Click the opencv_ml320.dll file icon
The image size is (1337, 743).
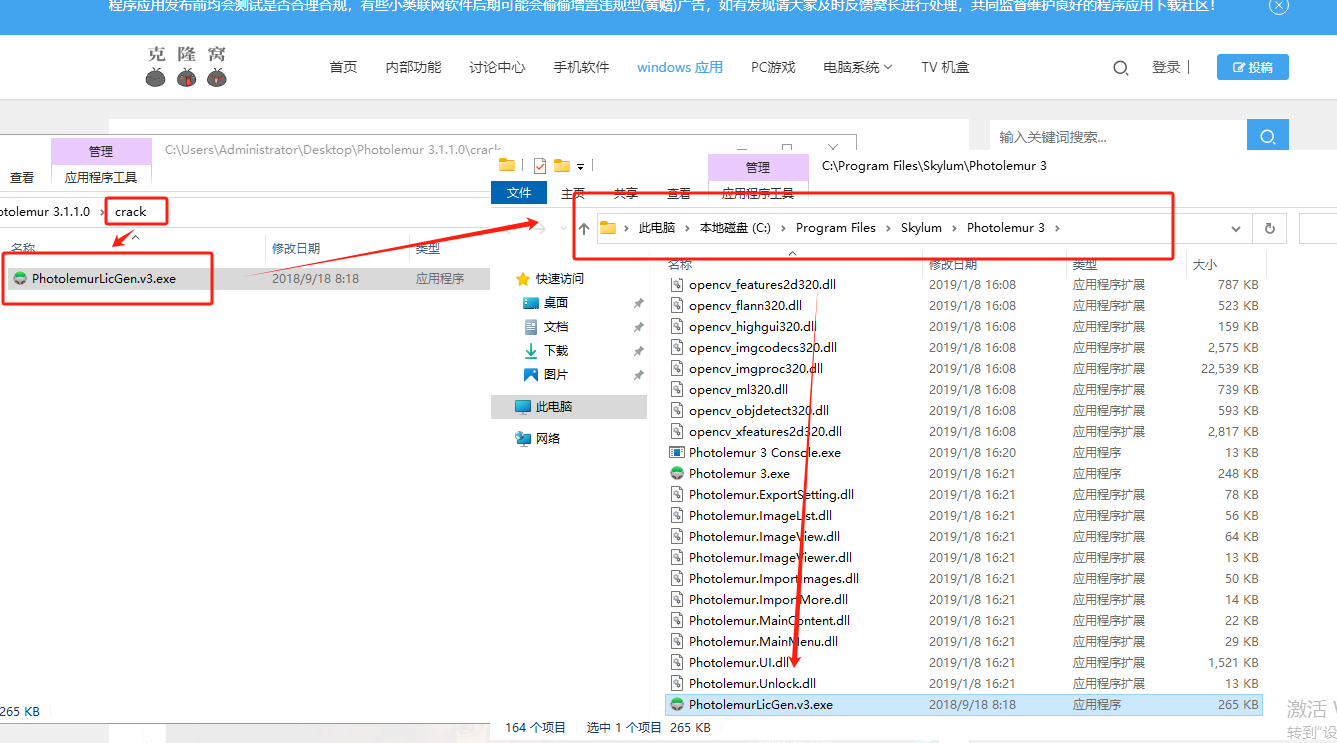(x=677, y=390)
